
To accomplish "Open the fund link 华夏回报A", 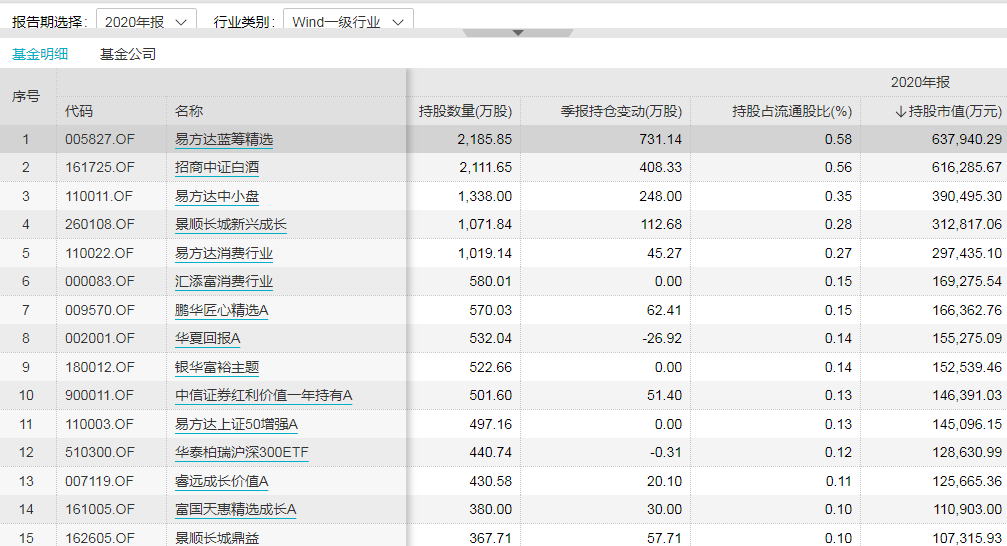I will [x=207, y=339].
